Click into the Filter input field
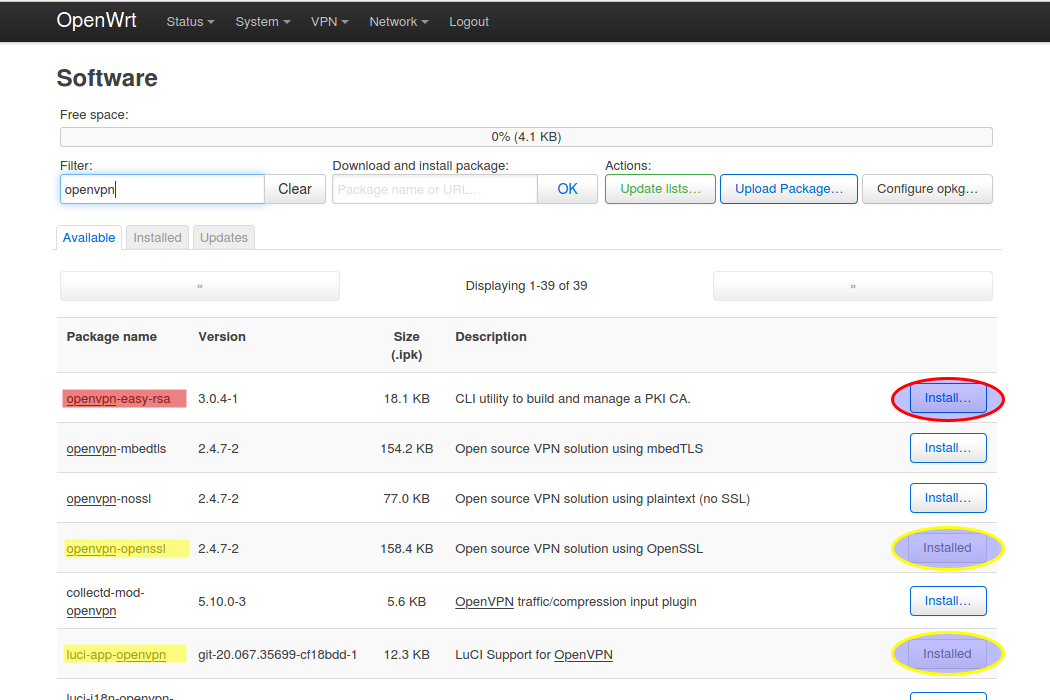 (x=162, y=189)
